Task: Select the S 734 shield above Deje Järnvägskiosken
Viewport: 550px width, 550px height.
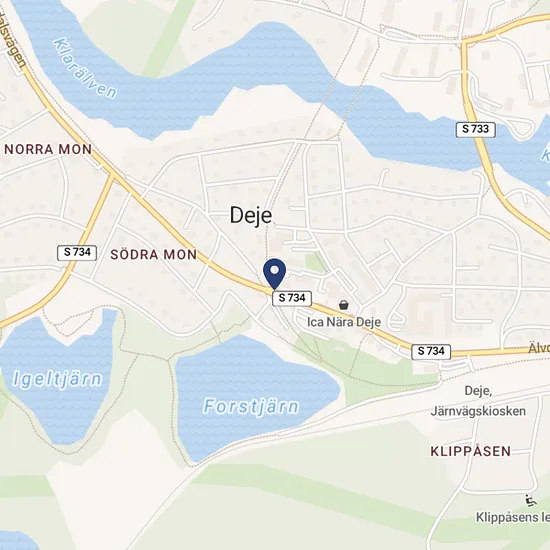Action: [431, 351]
